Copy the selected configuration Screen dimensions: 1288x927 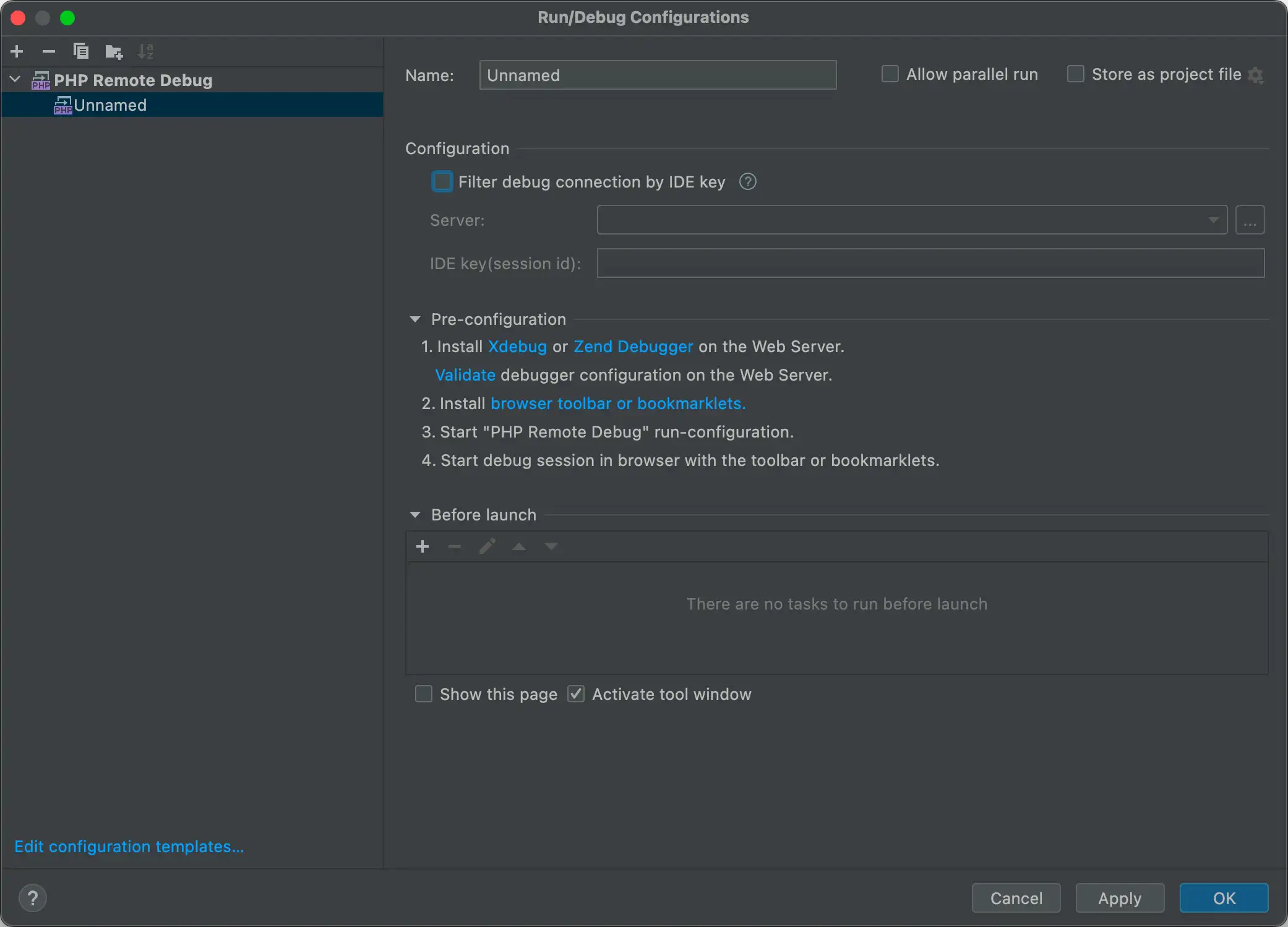click(81, 51)
